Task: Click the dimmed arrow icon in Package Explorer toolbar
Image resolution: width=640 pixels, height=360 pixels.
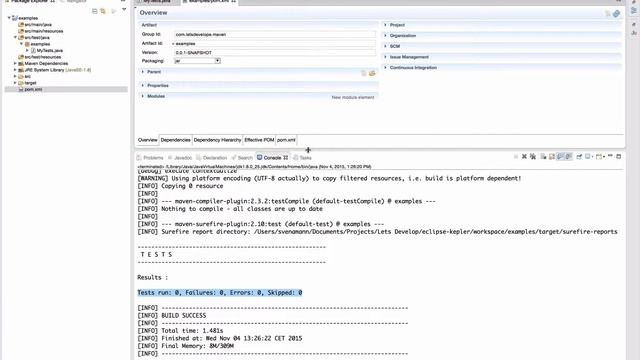Action: tap(114, 11)
